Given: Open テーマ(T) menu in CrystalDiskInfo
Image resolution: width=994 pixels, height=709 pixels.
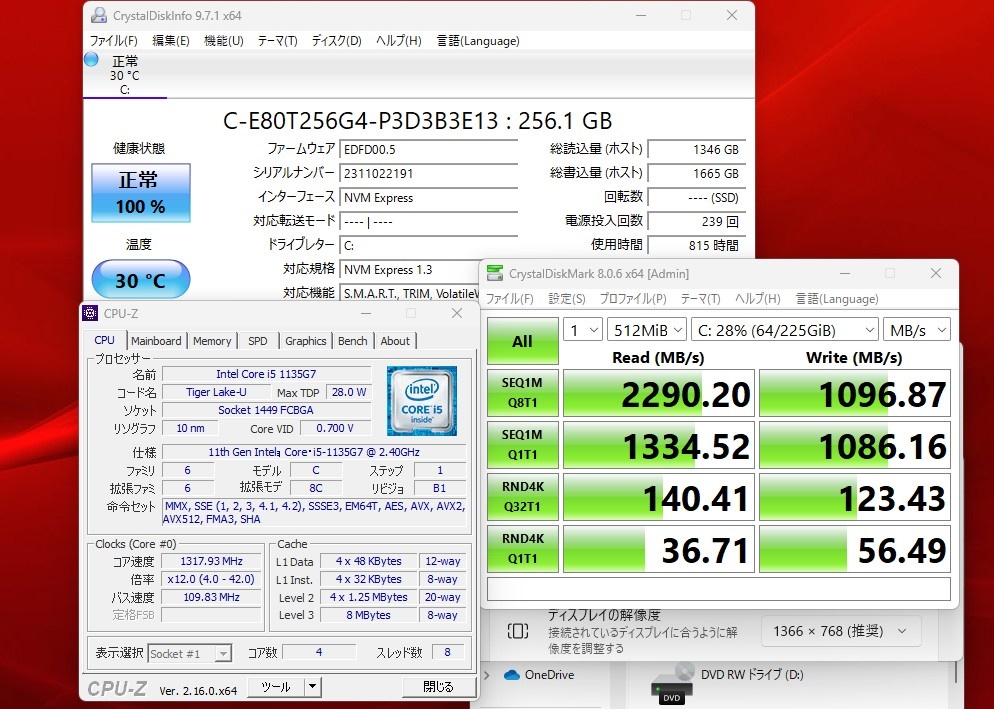Looking at the screenshot, I should click(x=277, y=41).
